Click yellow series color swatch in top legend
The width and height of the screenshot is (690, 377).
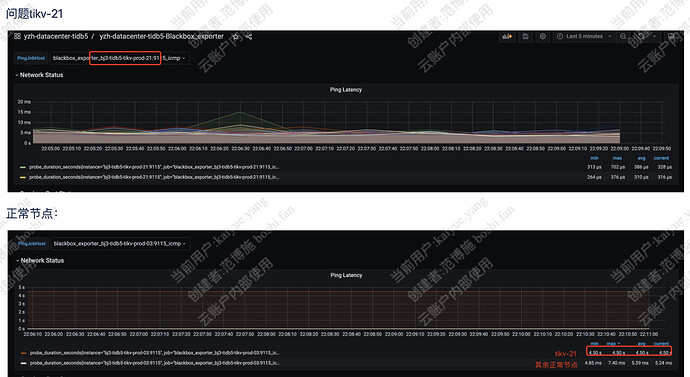23,177
